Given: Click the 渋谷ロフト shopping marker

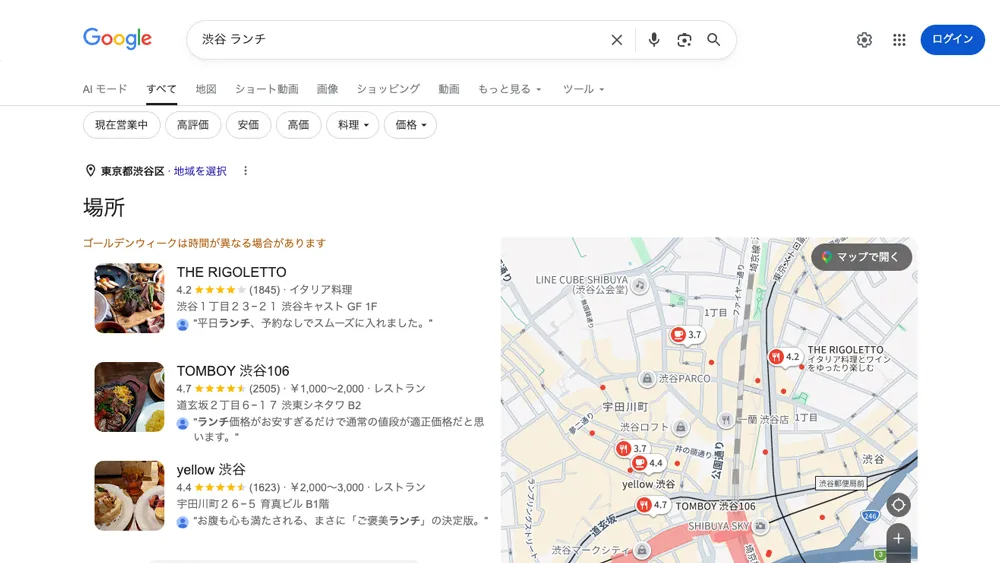Looking at the screenshot, I should [x=680, y=427].
